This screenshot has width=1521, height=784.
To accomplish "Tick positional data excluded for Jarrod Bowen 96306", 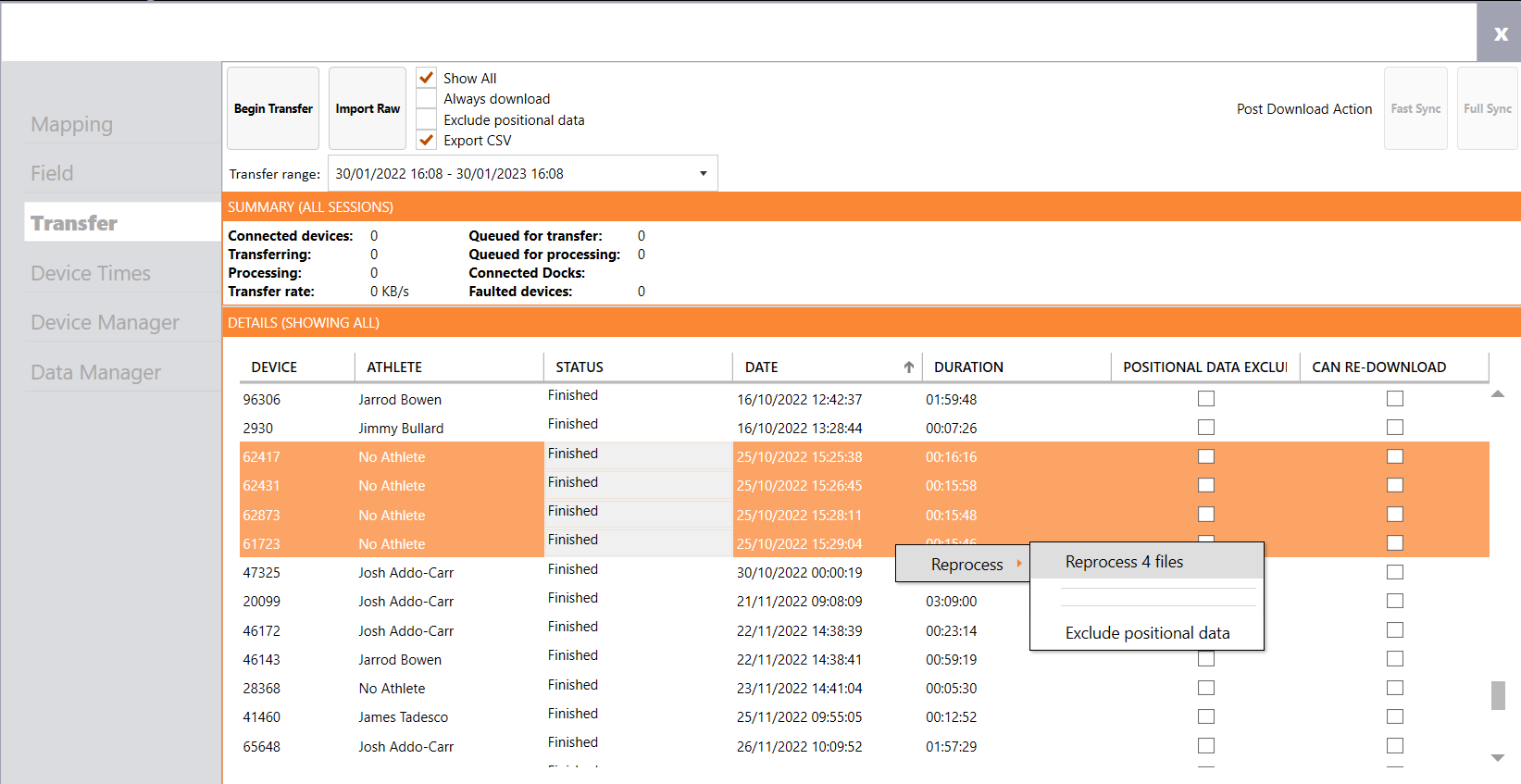I will point(1205,399).
